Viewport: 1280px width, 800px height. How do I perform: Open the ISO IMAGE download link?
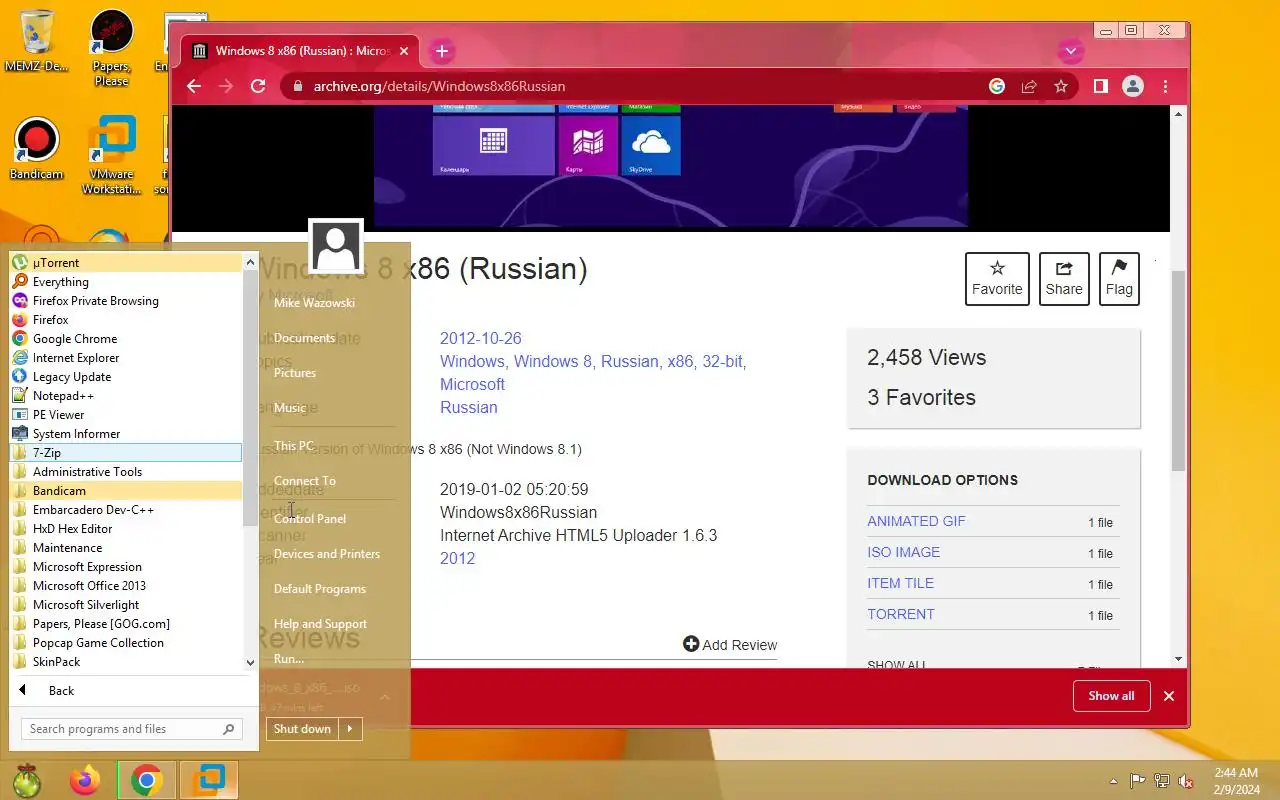tap(903, 552)
